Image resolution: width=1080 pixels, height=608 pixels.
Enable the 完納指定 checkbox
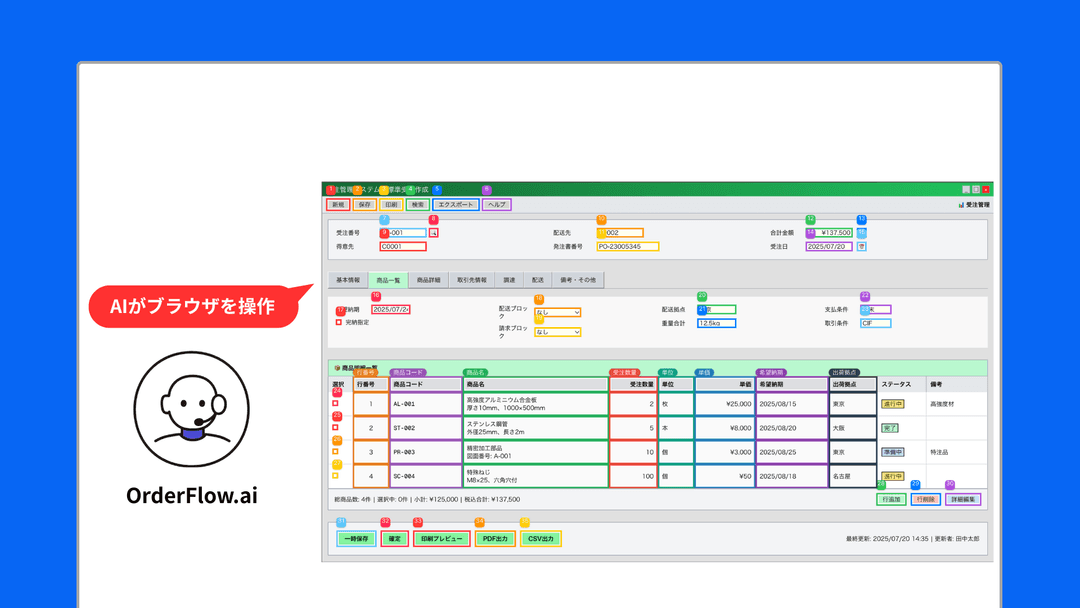tap(338, 322)
